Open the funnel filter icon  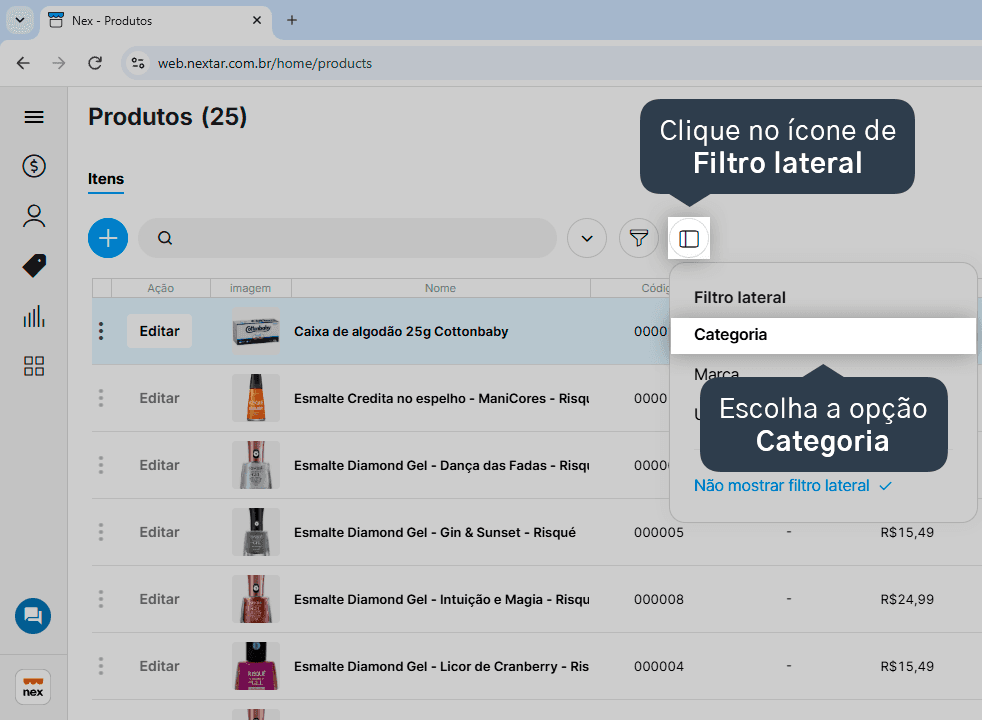tap(639, 238)
